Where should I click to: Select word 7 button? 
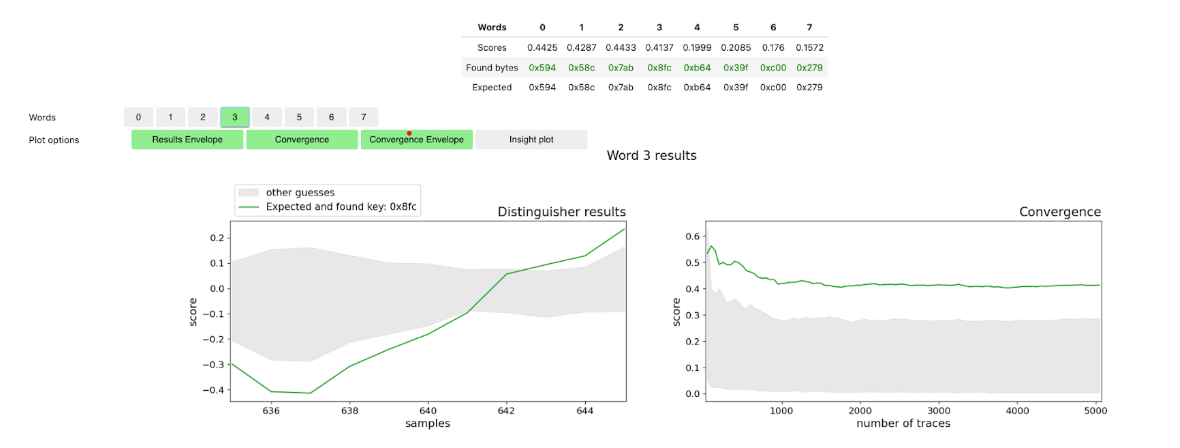(363, 117)
